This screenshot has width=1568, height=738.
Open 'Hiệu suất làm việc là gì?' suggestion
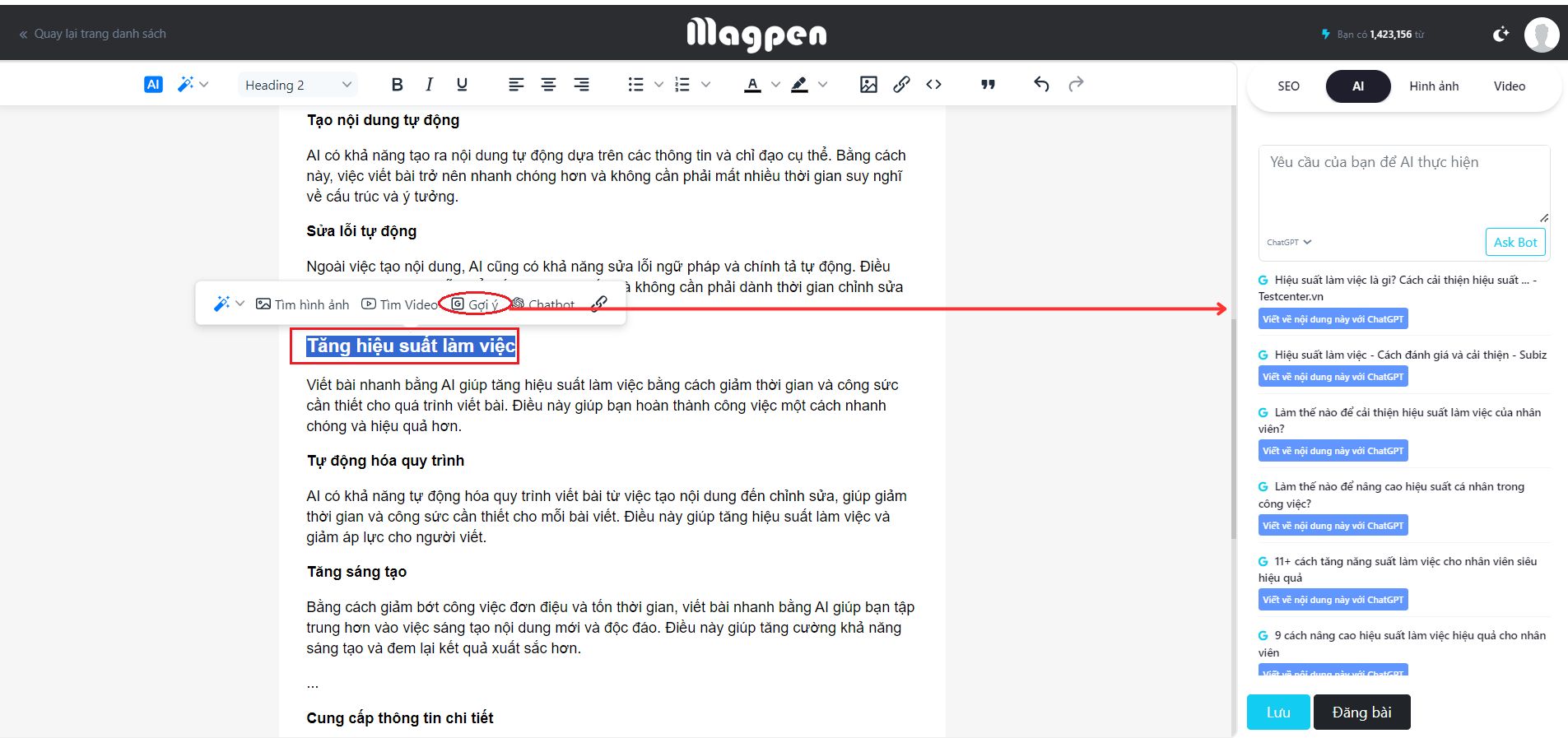(1398, 288)
